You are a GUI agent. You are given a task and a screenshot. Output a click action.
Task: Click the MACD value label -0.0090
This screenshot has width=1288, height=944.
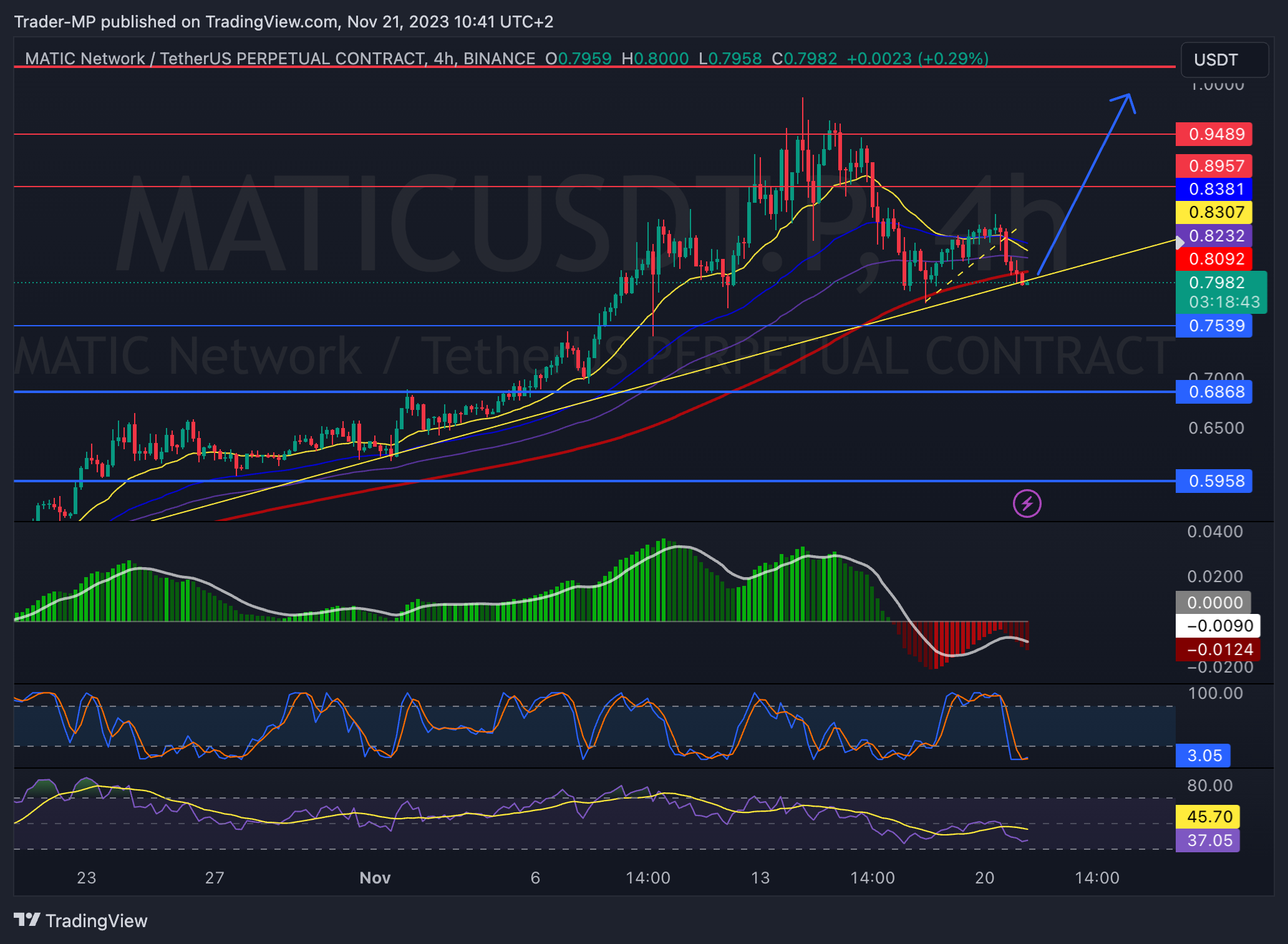[1218, 626]
